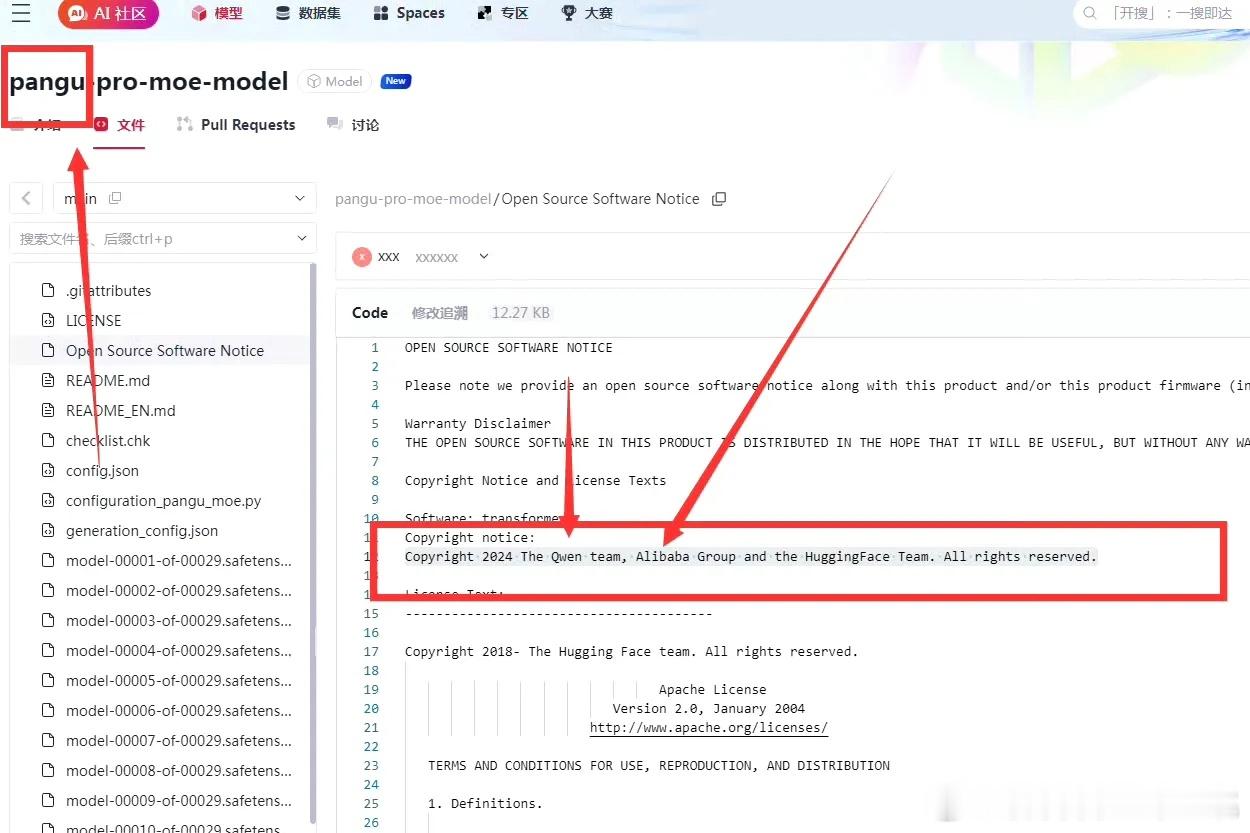Collapse the file sidebar with the chevron

pos(26,198)
